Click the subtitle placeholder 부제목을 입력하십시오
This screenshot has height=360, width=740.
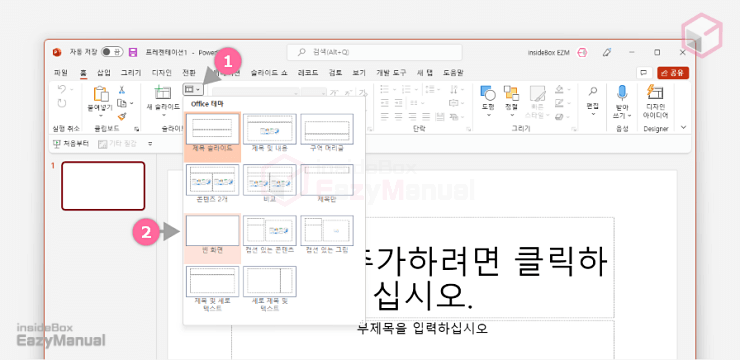(422, 328)
